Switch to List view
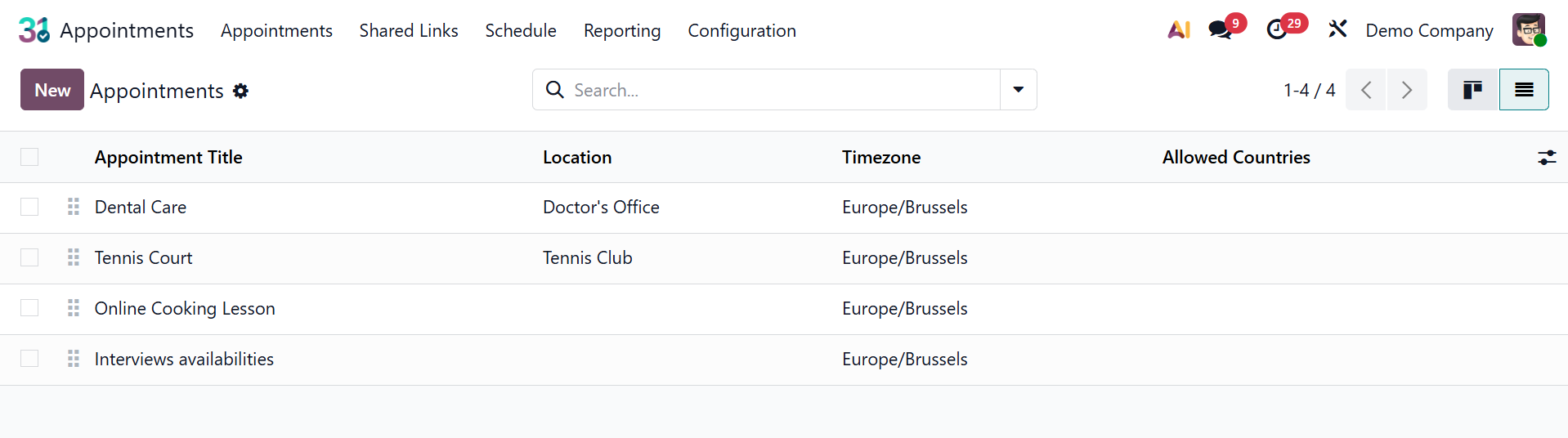1568x438 pixels. [1524, 90]
